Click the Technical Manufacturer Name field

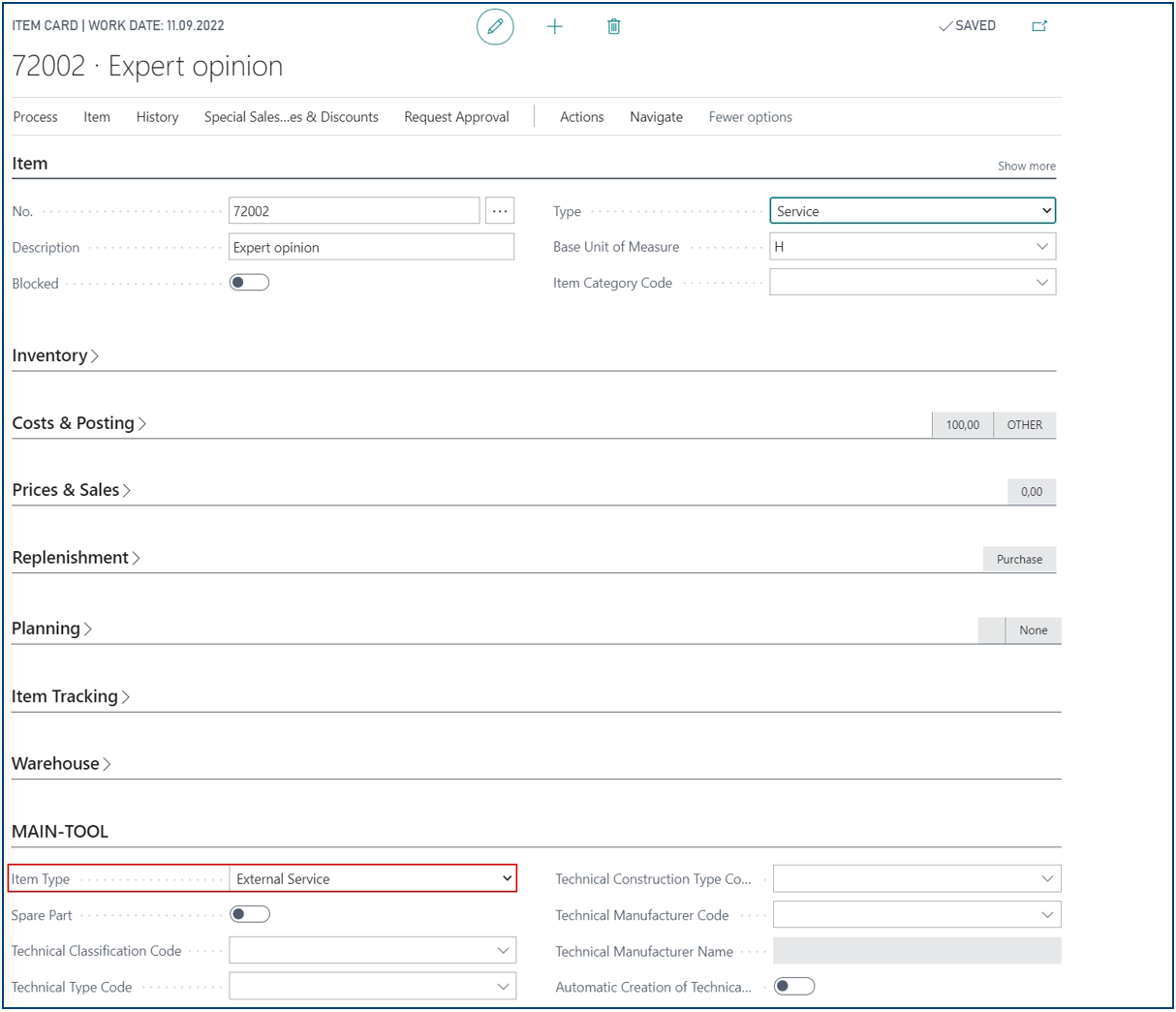tap(917, 951)
